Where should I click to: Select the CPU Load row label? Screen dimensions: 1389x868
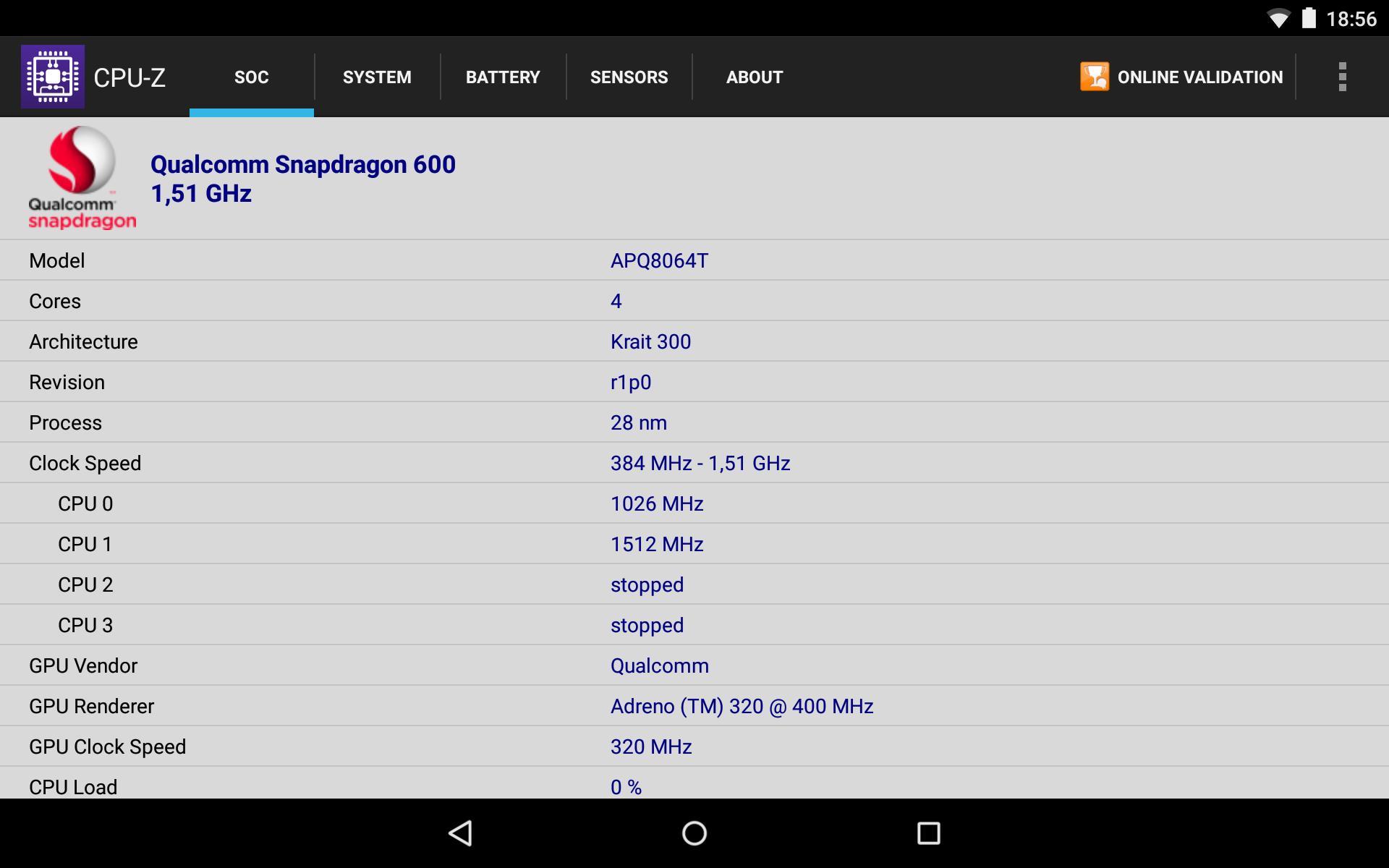coord(73,787)
